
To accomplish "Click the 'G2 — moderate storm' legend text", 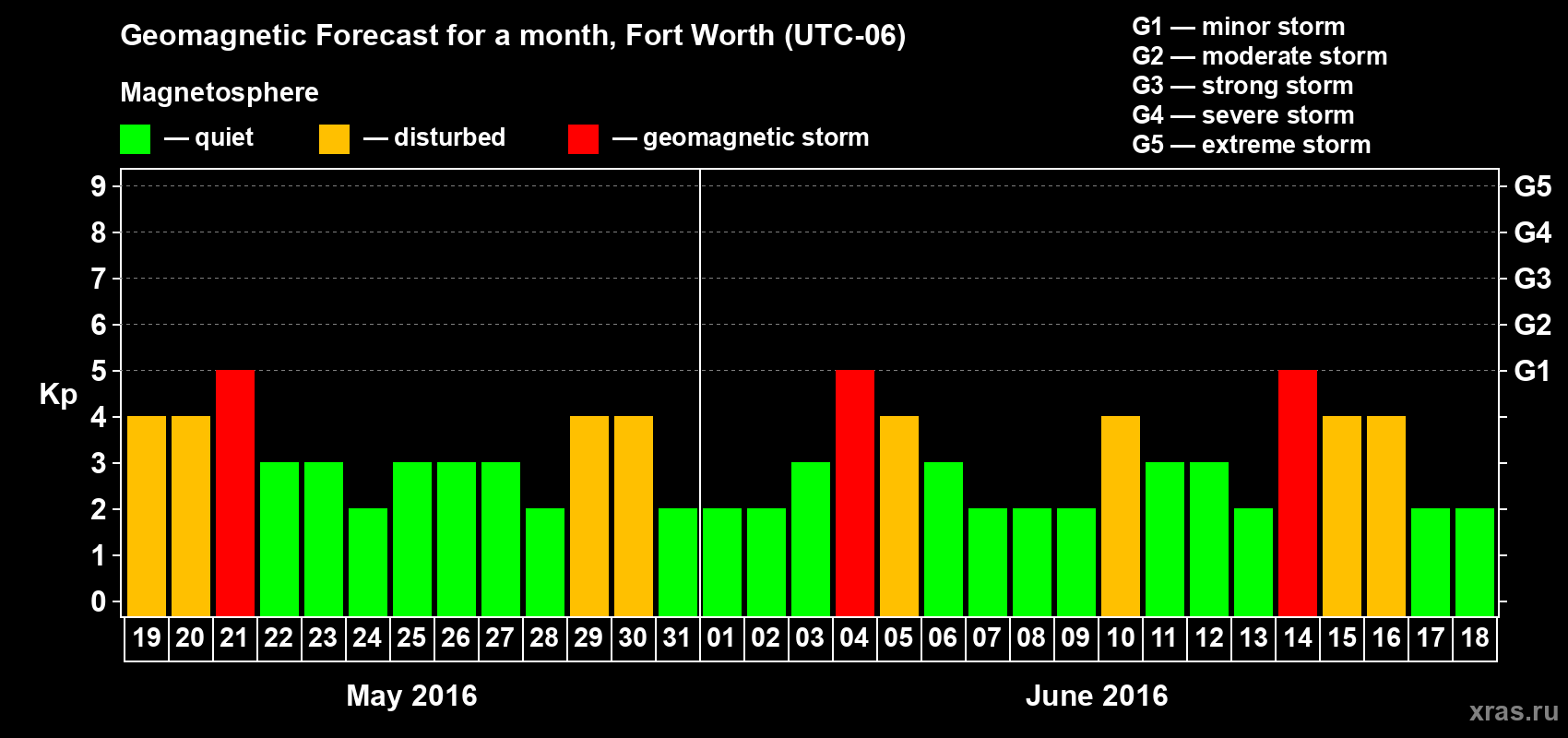I will point(1260,56).
